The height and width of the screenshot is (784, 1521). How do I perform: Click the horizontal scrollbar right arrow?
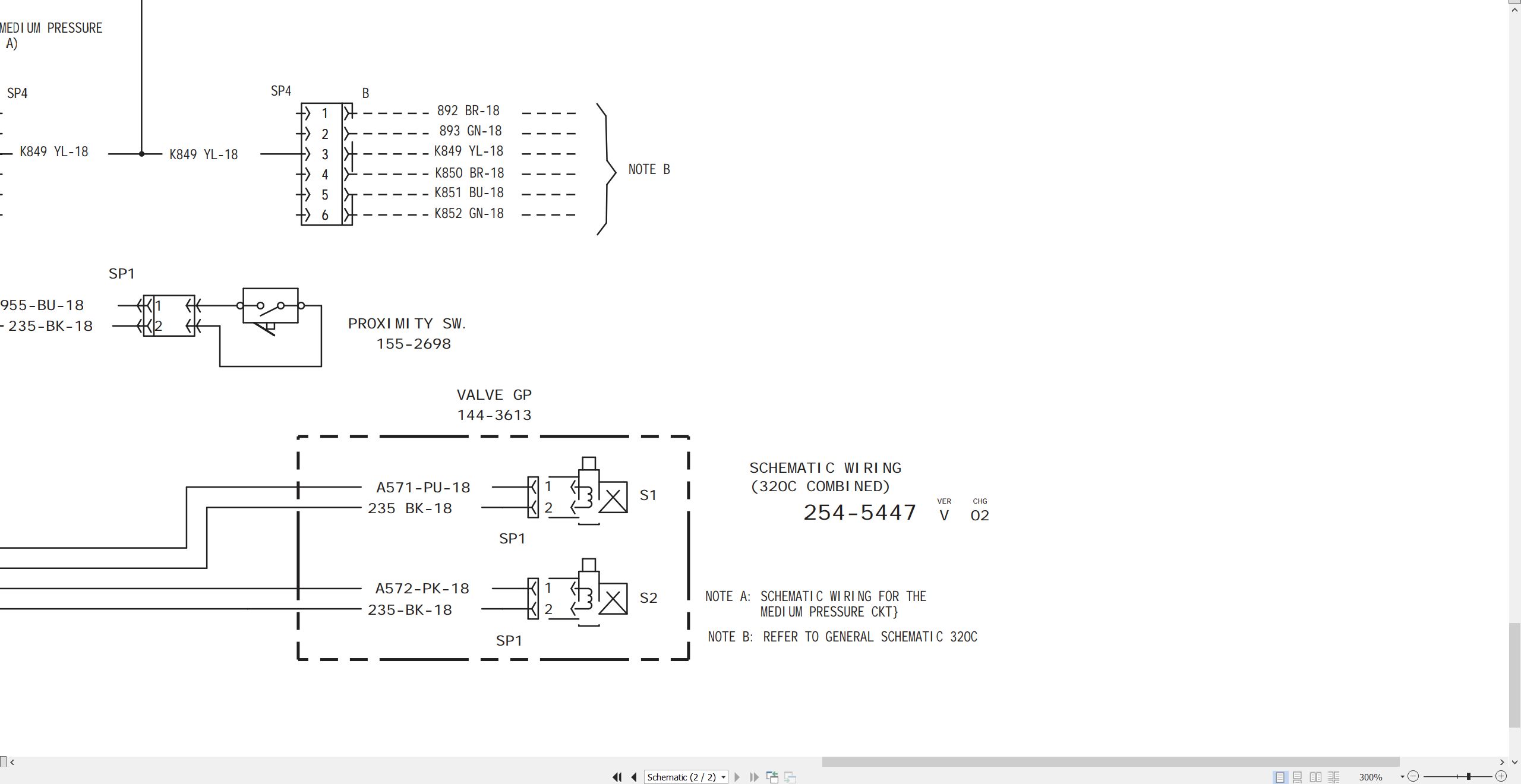tap(1502, 762)
